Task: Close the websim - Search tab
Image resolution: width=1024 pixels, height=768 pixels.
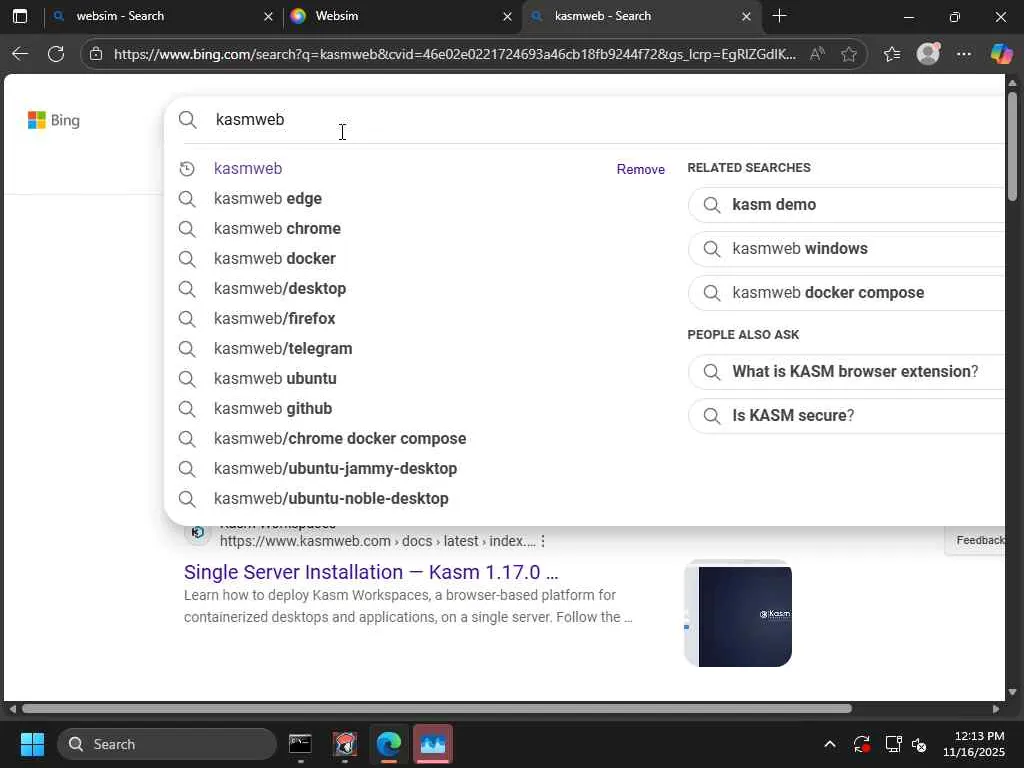Action: 268,16
